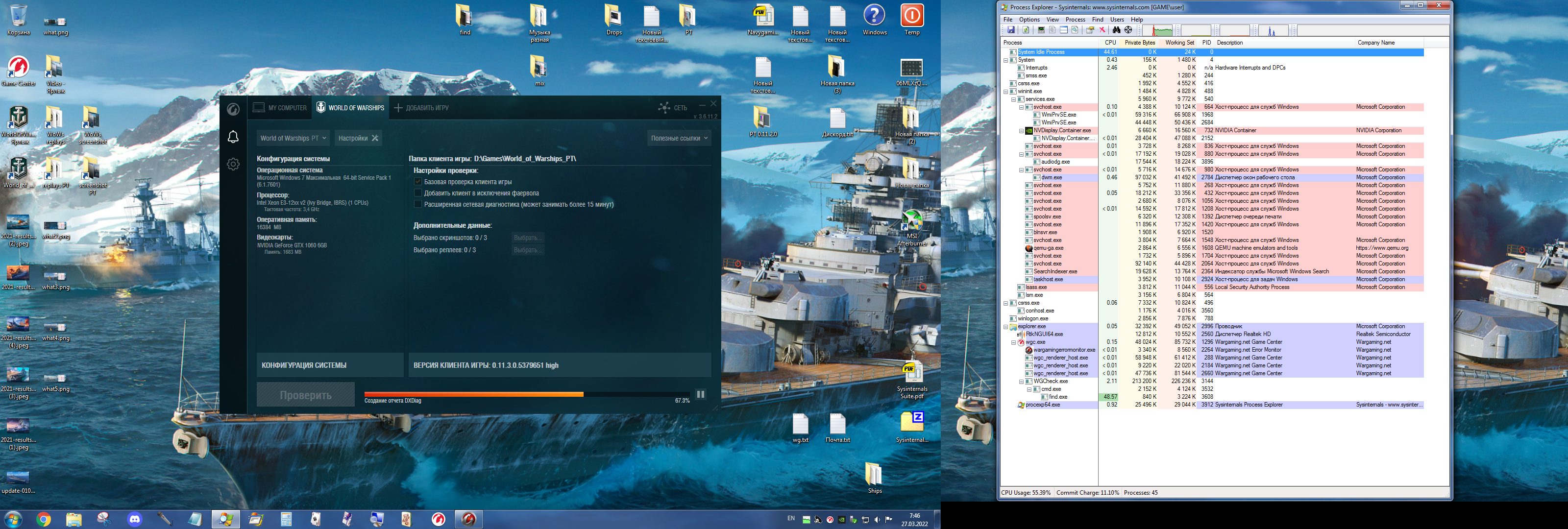Collapse the services.exe tree node

click(x=1013, y=99)
